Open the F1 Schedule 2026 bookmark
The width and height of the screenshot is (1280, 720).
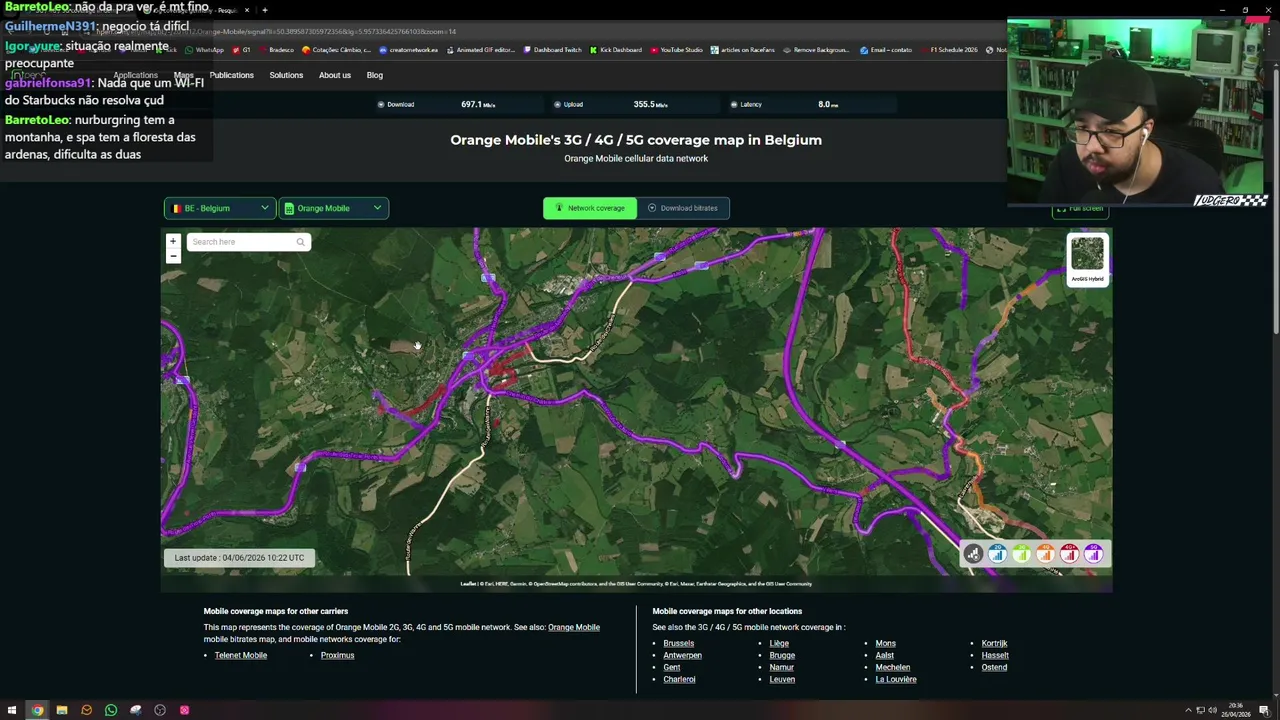tap(948, 50)
